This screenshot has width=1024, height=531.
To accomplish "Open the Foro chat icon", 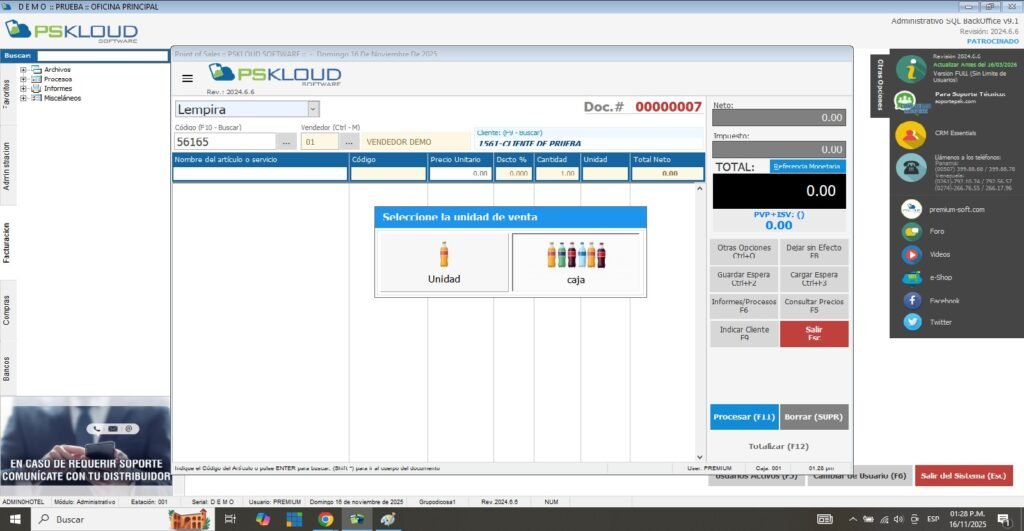I will 912,232.
